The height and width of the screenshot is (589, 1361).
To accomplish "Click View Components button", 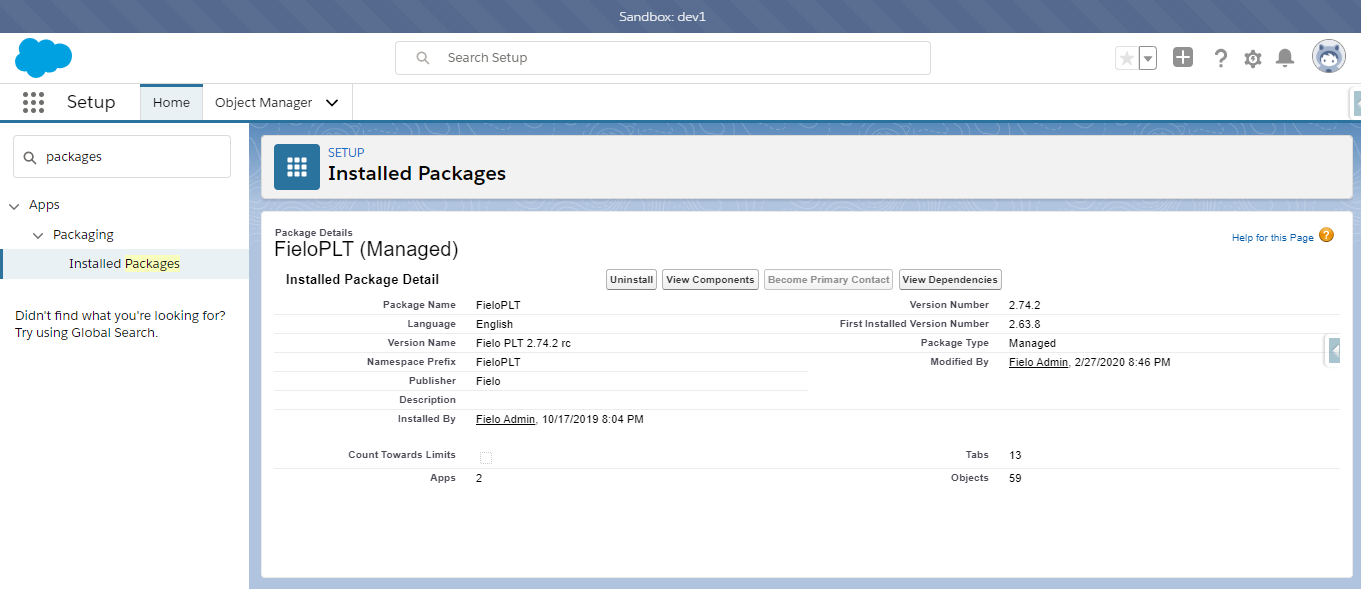I will pyautogui.click(x=710, y=280).
